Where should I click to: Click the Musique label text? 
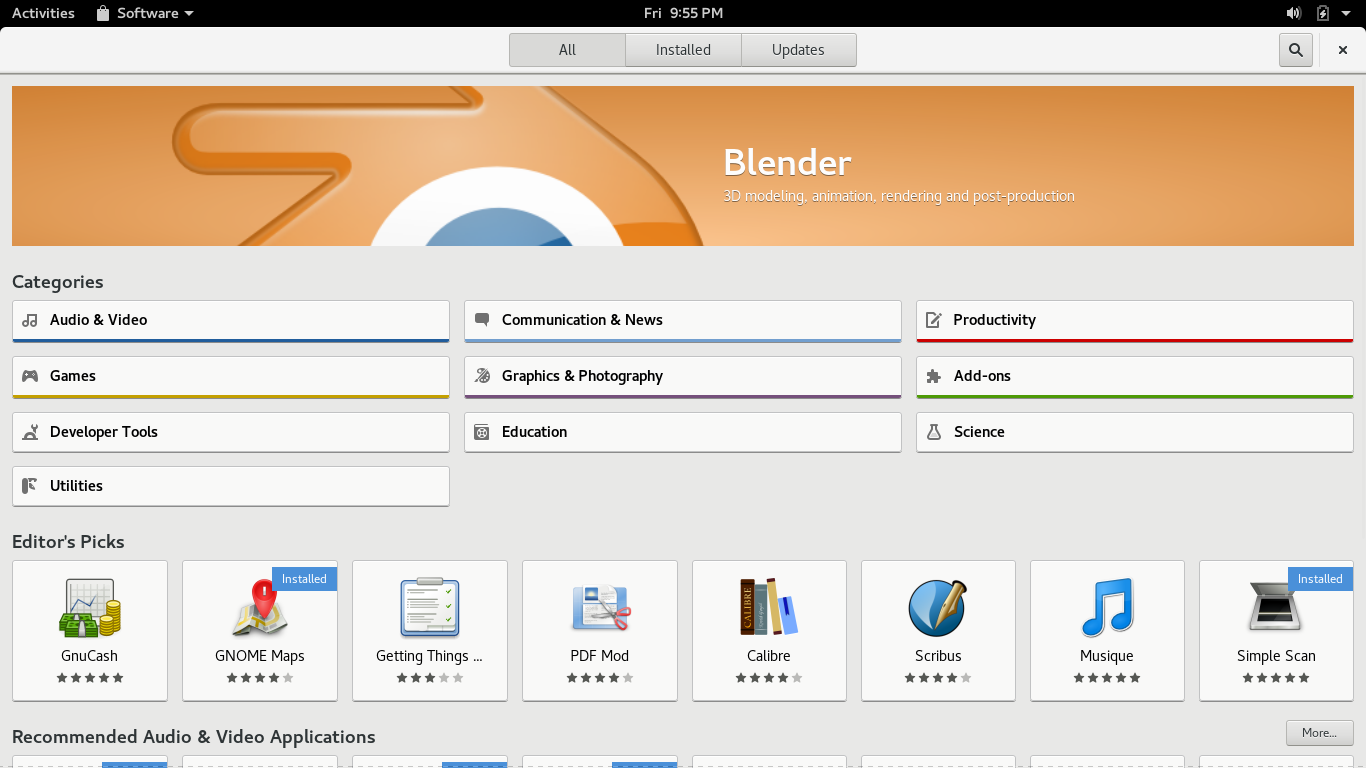(x=1107, y=656)
